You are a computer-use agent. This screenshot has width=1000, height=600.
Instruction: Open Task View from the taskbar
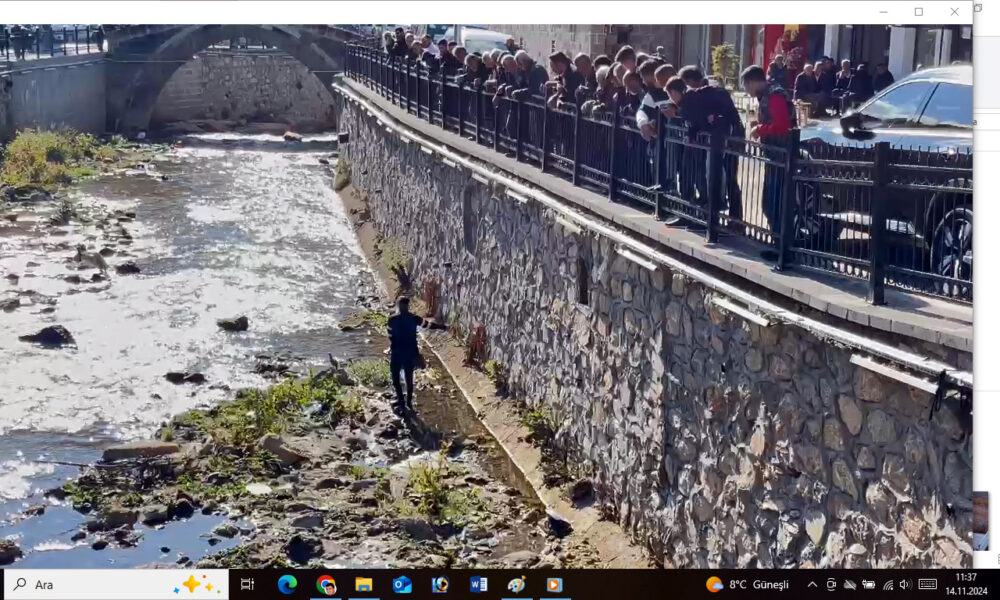[x=248, y=585]
